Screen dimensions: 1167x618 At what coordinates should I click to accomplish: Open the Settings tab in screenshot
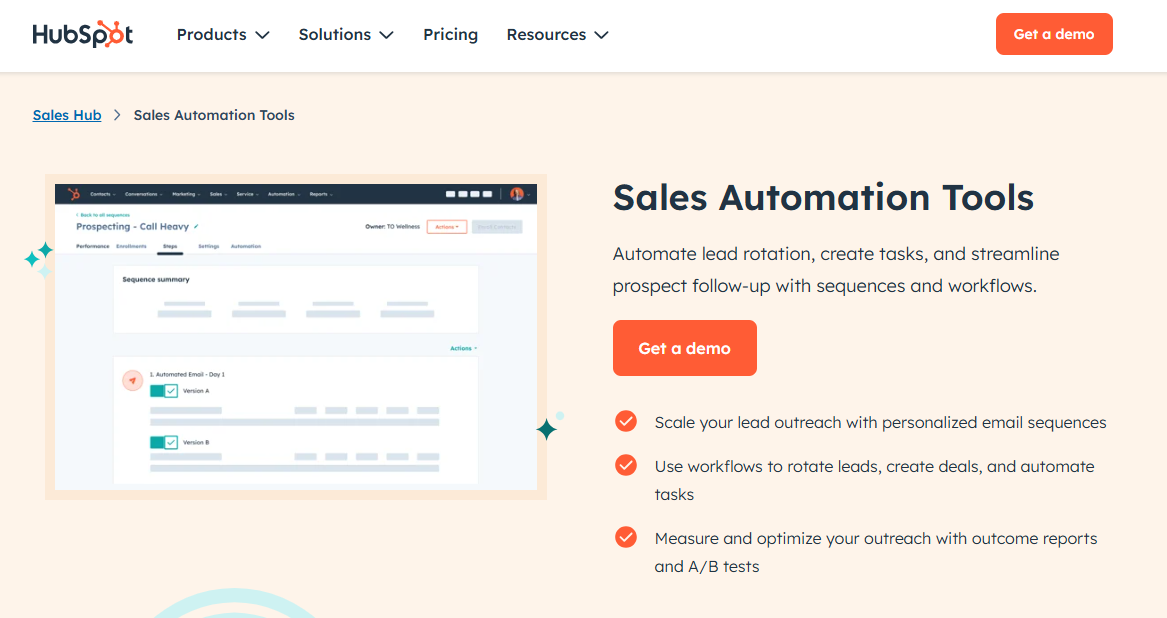[208, 246]
